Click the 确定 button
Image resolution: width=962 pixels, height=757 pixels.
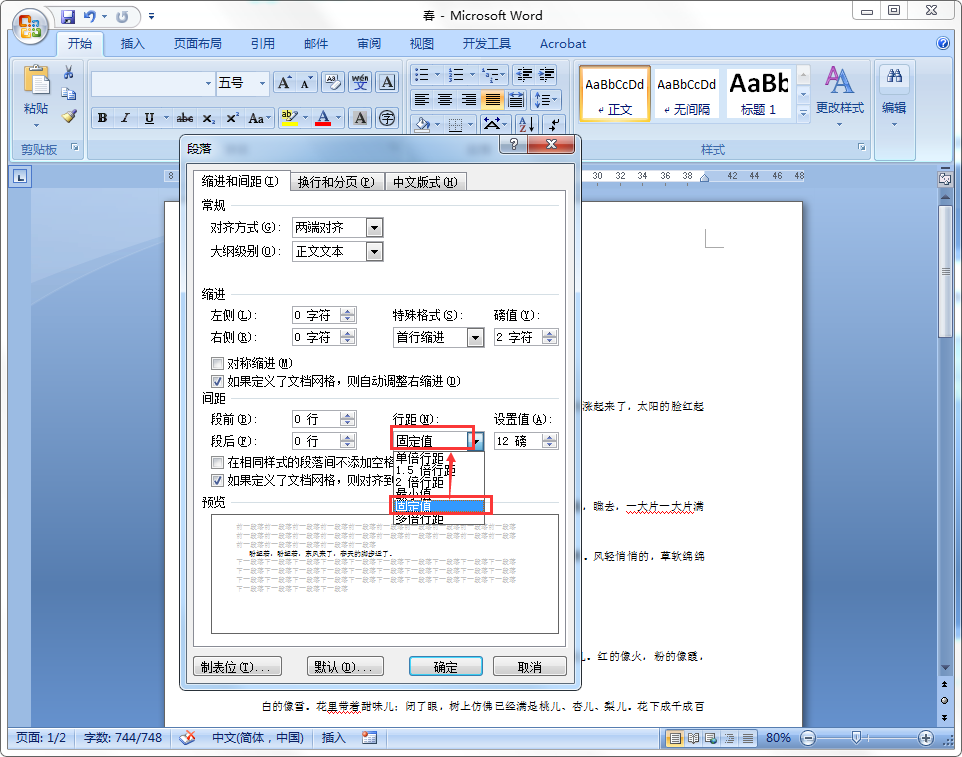[x=445, y=667]
